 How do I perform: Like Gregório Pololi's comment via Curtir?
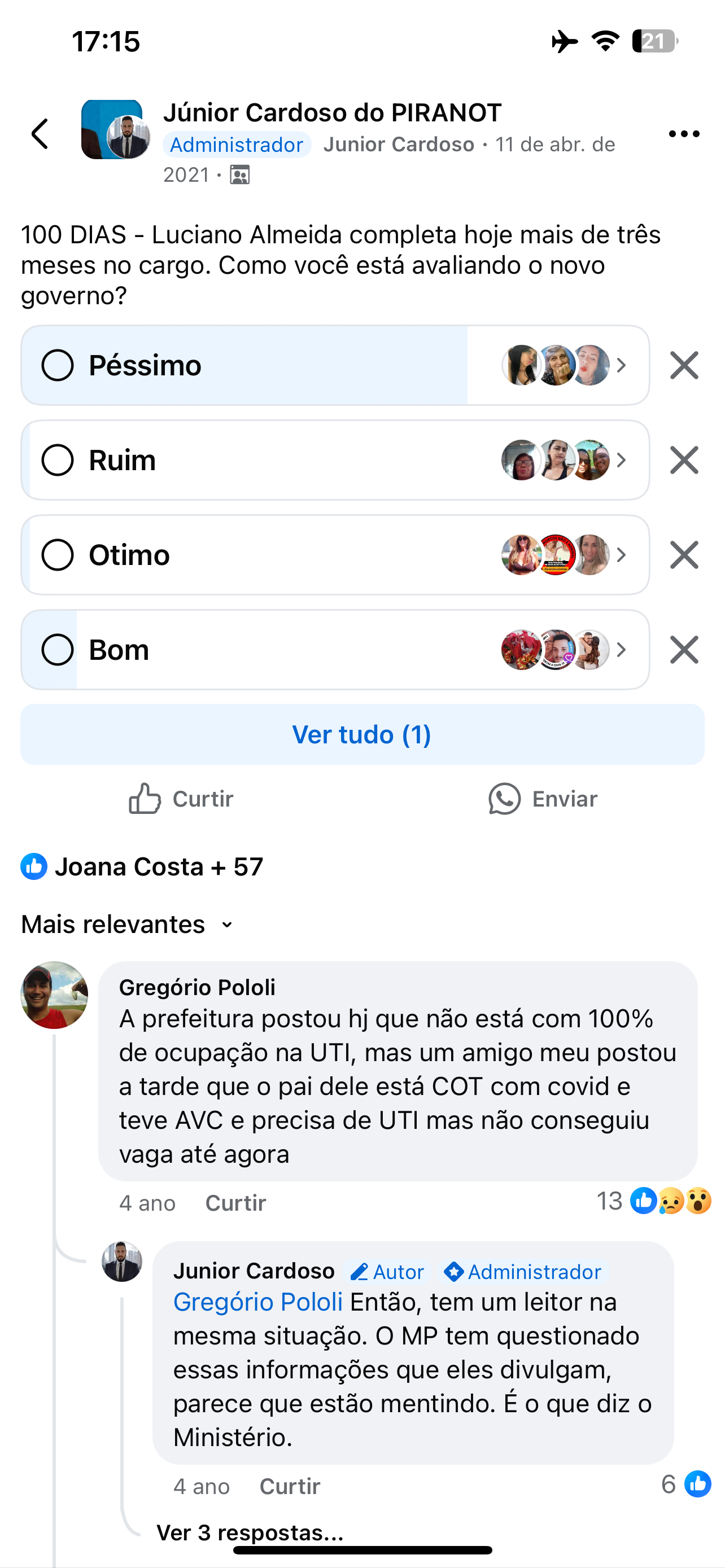point(235,1203)
